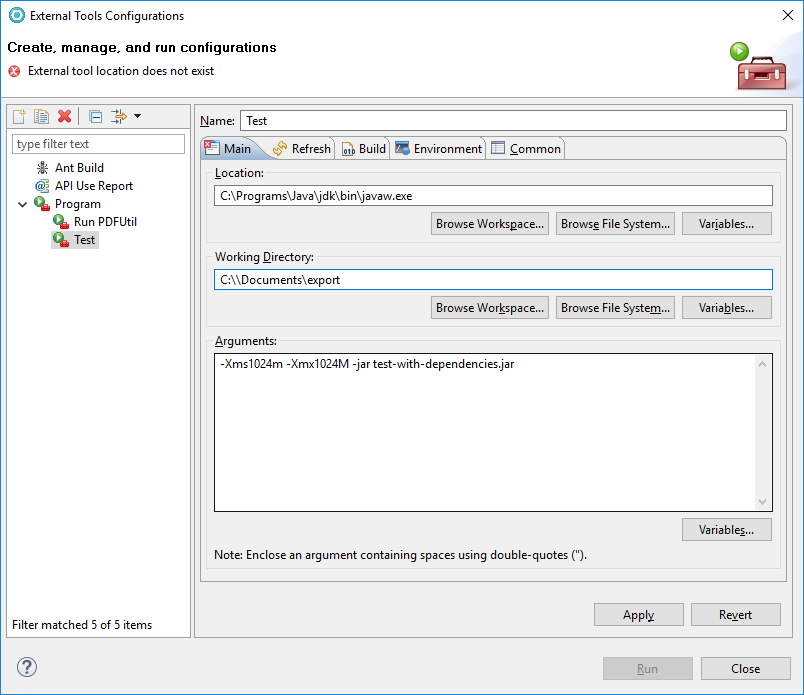Select the Run PDFUtil configuration

point(104,222)
